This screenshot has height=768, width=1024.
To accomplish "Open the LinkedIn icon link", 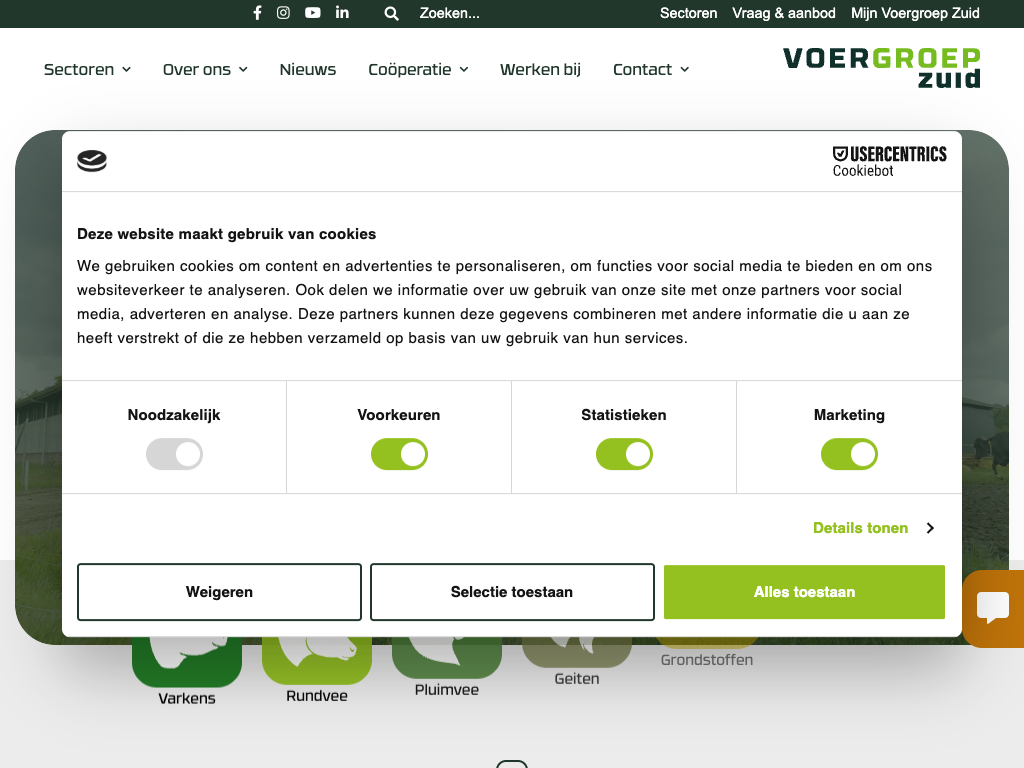I will (x=342, y=13).
